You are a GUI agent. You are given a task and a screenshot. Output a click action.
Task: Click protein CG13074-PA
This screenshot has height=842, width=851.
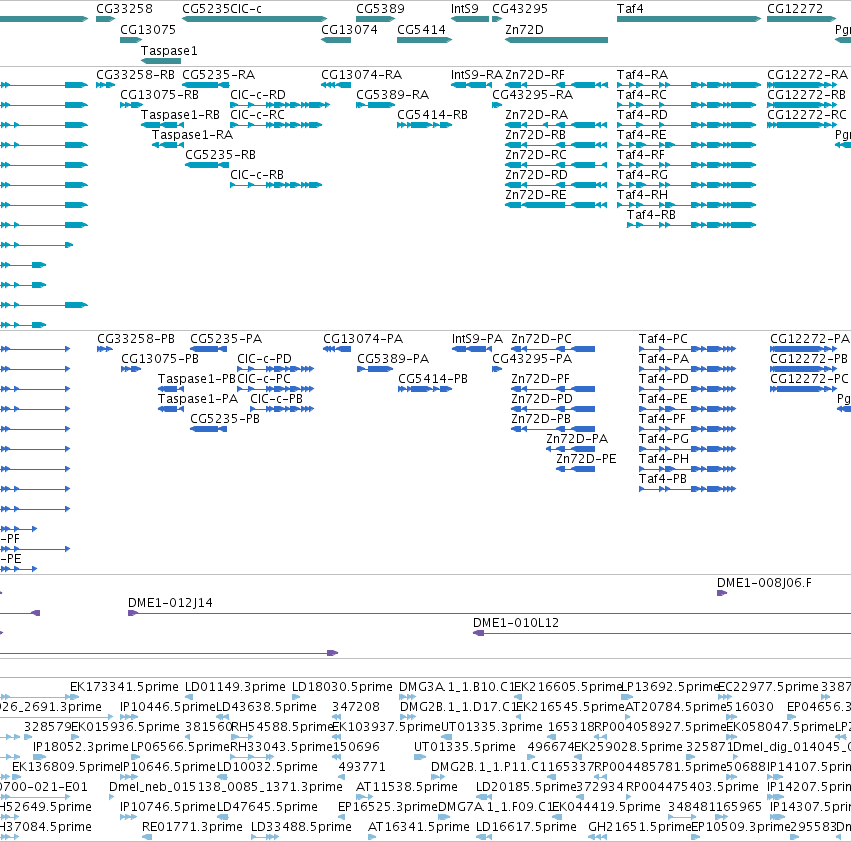tap(363, 339)
